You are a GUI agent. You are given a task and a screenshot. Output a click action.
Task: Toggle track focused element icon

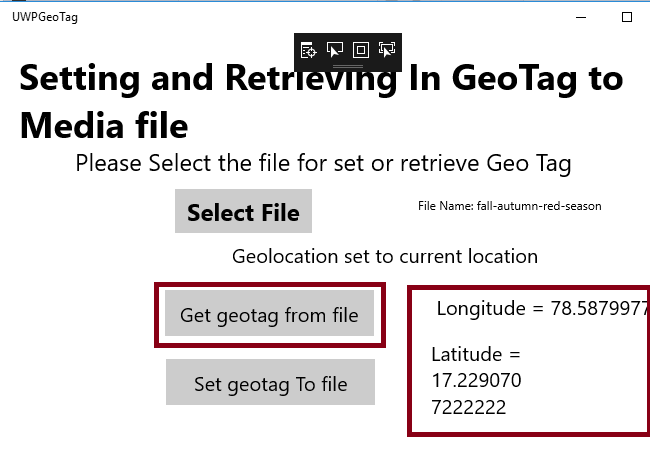[x=387, y=49]
